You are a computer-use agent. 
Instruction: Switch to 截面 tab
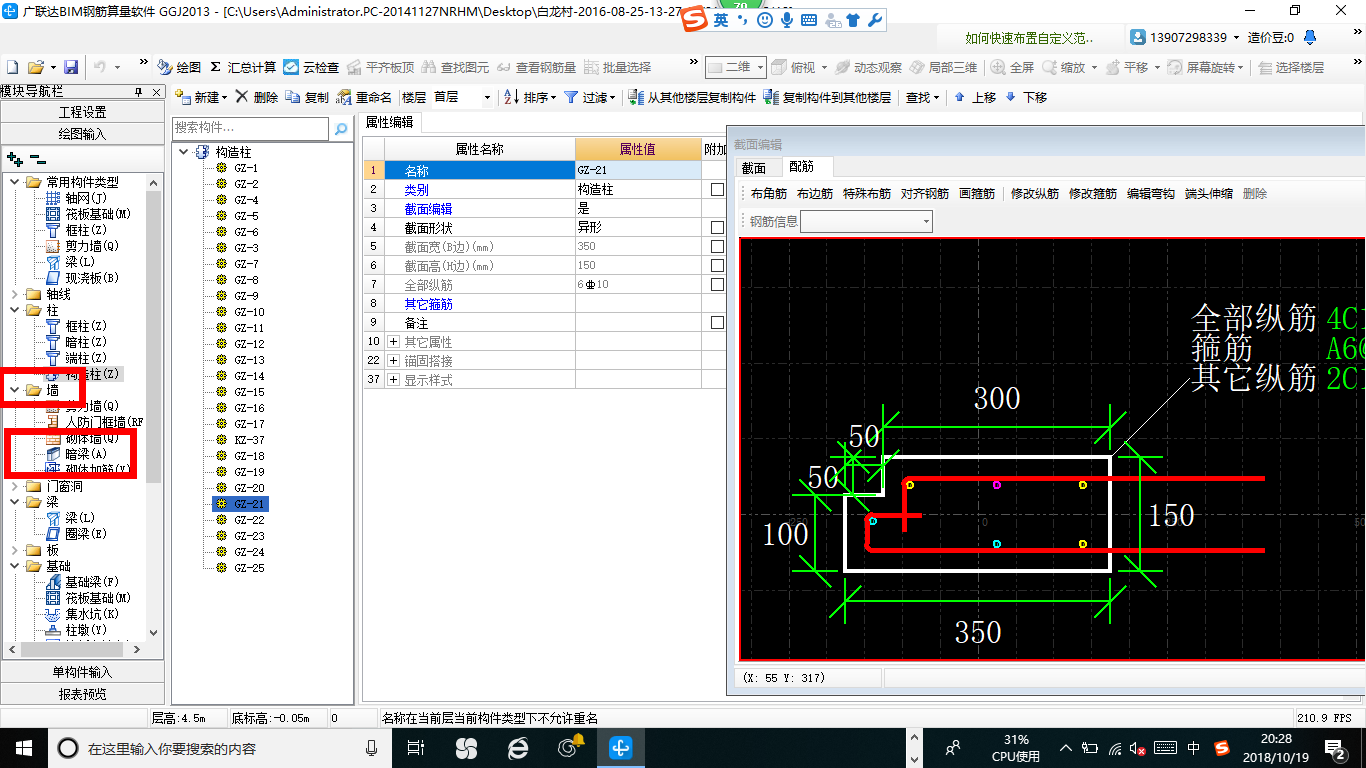tap(753, 167)
